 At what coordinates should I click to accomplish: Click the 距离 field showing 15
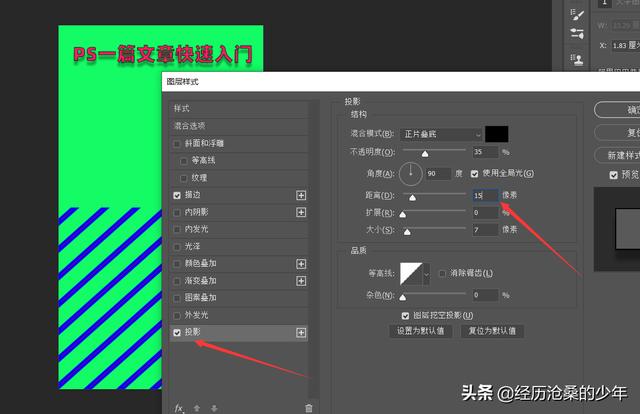coord(485,196)
